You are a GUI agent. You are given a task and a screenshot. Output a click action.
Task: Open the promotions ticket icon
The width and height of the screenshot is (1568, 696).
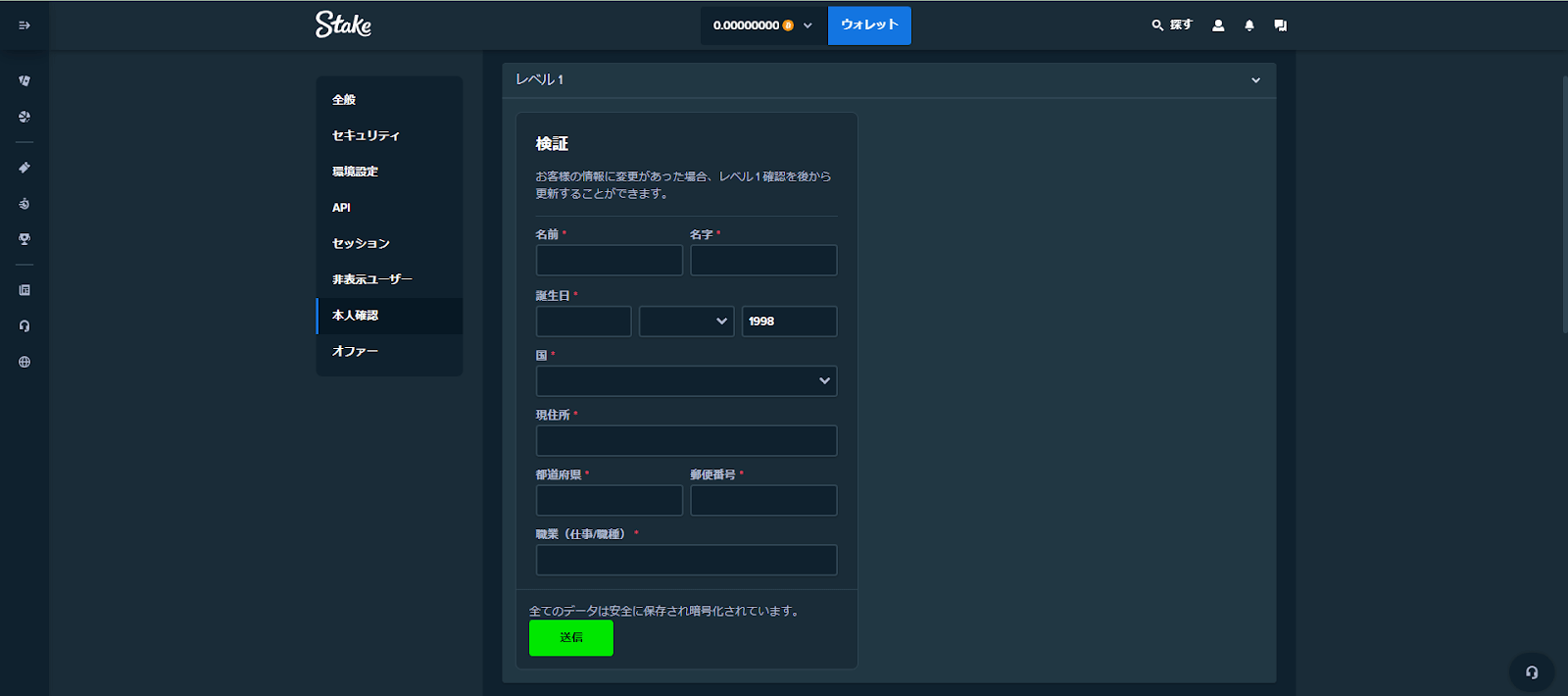[24, 168]
